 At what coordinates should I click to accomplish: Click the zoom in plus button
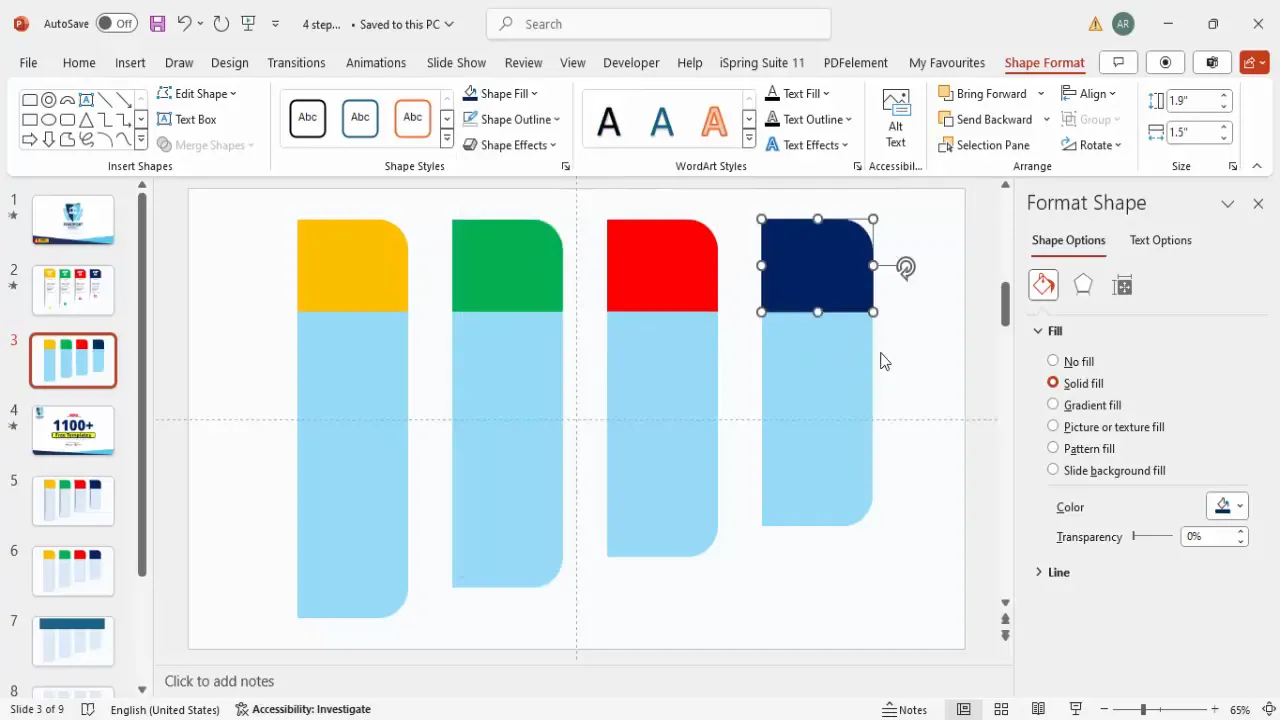(1216, 709)
